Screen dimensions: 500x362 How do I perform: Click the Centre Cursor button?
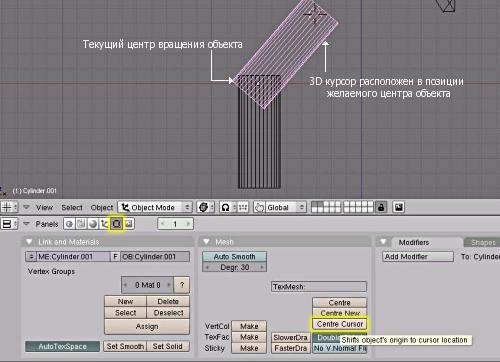(x=340, y=324)
